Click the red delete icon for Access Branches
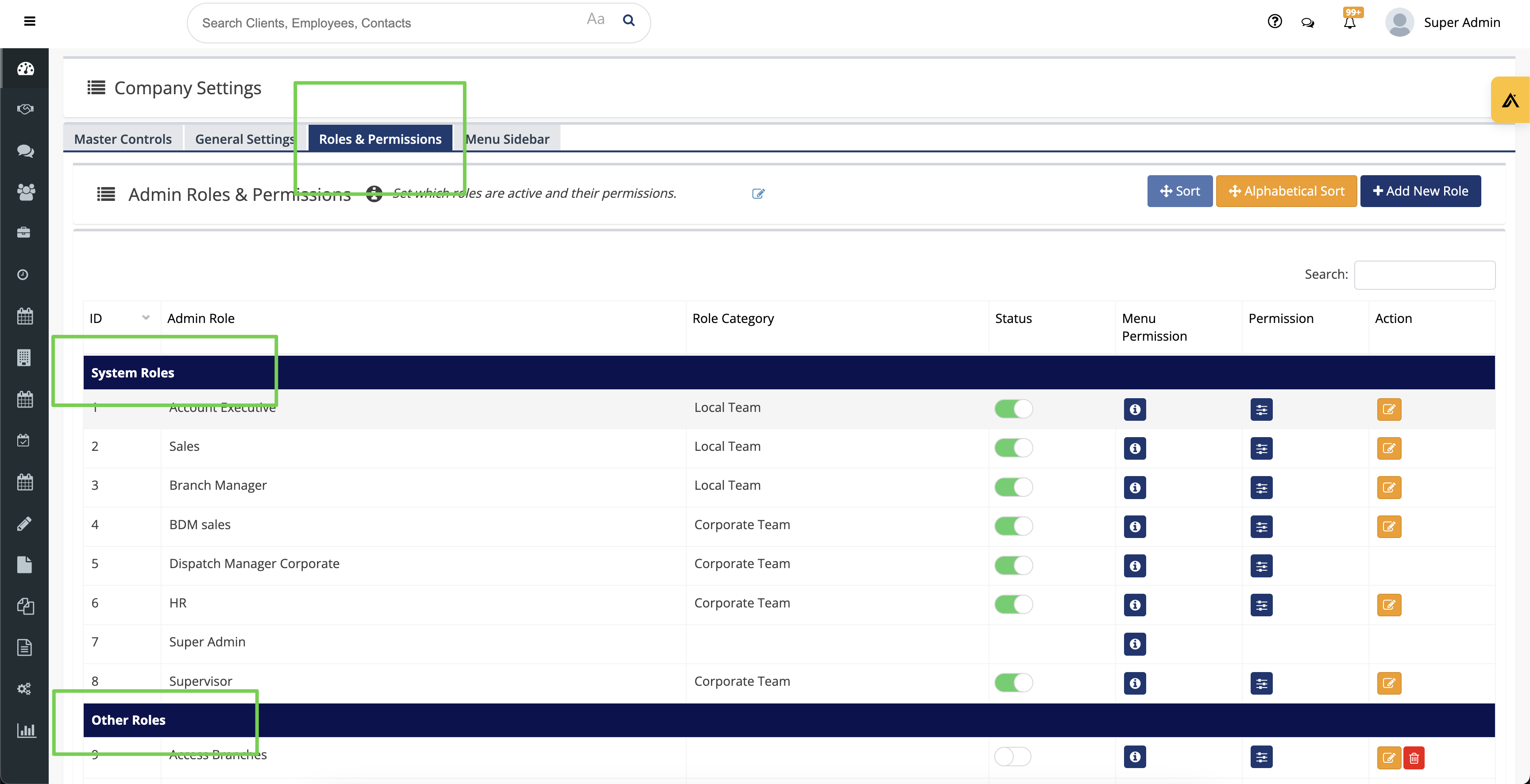 click(x=1414, y=757)
